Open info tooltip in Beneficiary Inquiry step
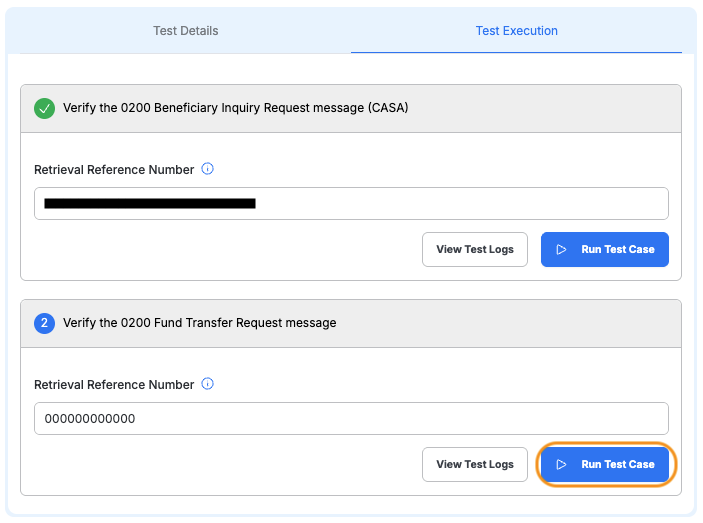 (208, 169)
